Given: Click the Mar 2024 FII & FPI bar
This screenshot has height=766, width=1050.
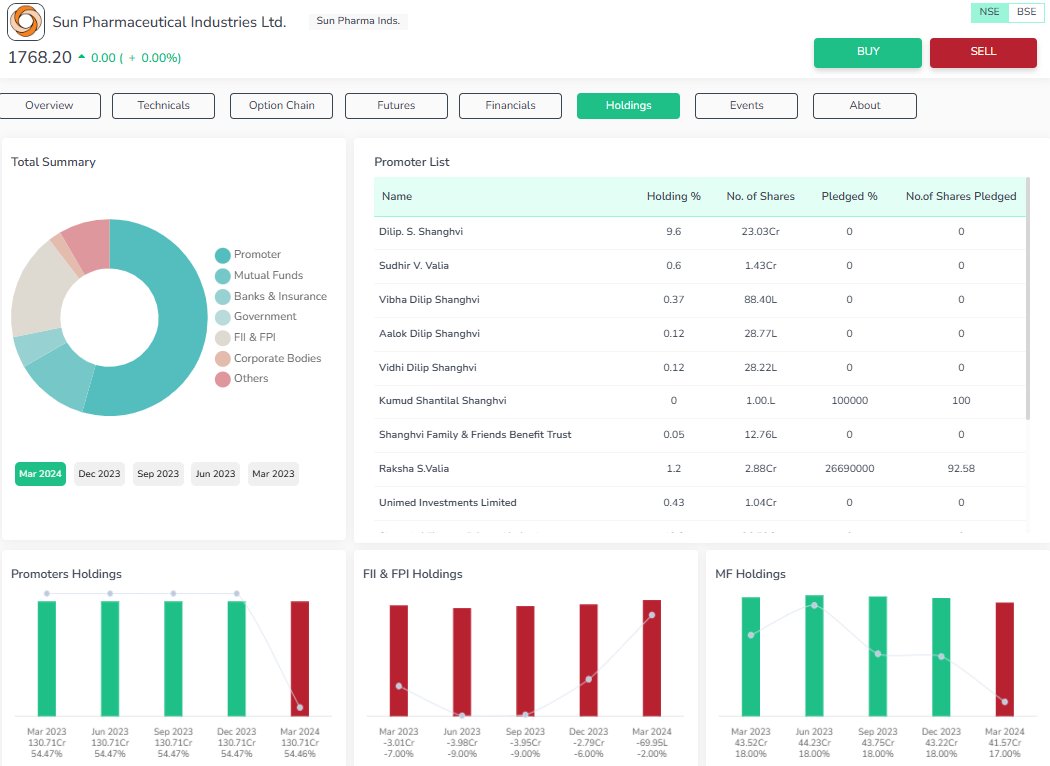Looking at the screenshot, I should tap(652, 658).
